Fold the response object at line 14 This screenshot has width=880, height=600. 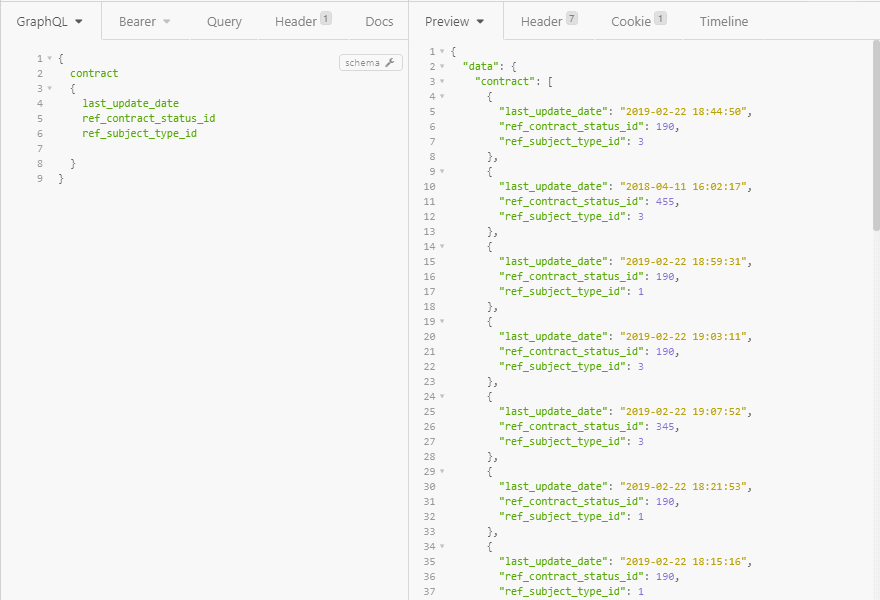click(442, 246)
